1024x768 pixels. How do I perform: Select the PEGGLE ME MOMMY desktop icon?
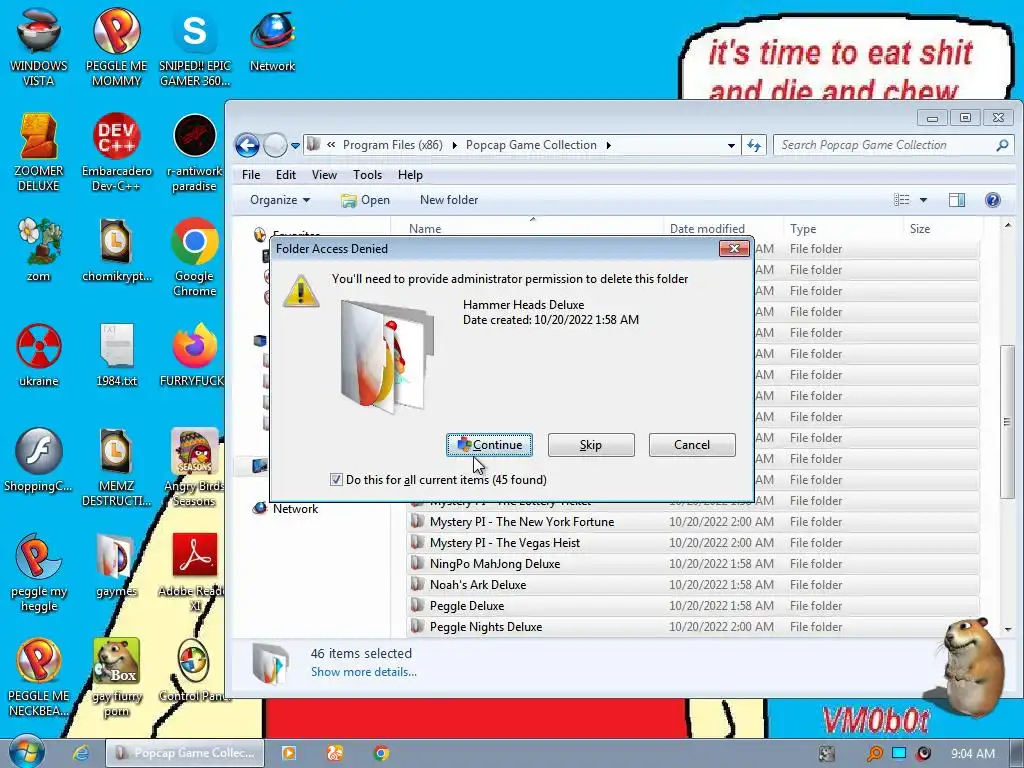pyautogui.click(x=116, y=47)
